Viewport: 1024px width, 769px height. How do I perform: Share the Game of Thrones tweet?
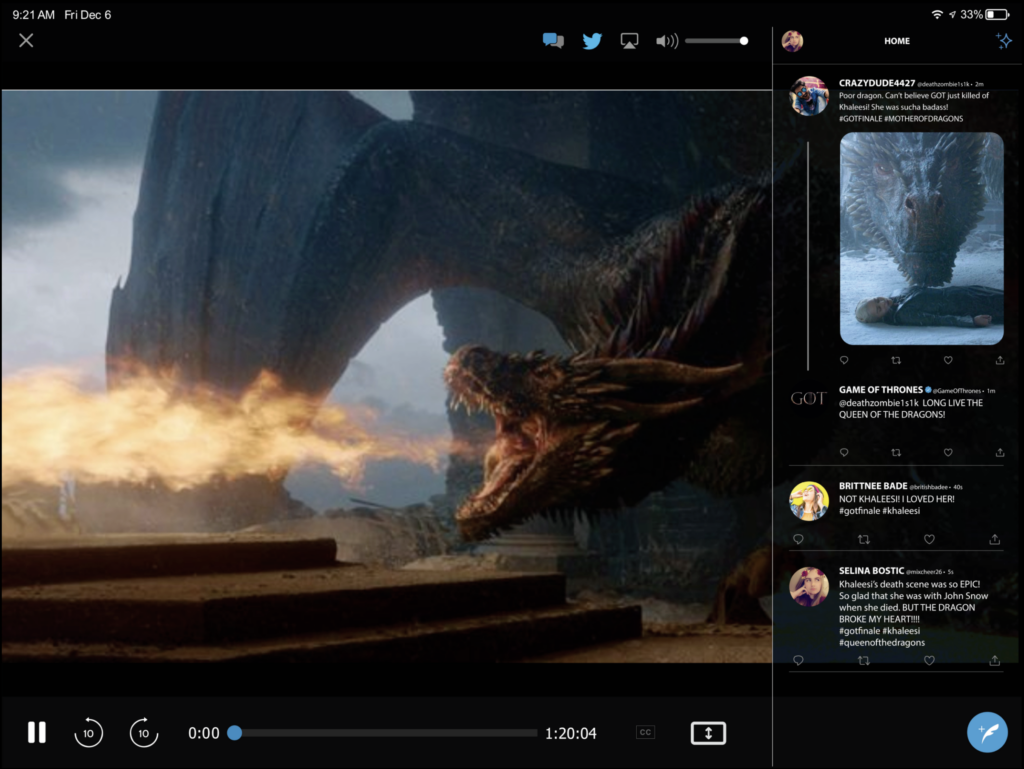coord(1000,452)
